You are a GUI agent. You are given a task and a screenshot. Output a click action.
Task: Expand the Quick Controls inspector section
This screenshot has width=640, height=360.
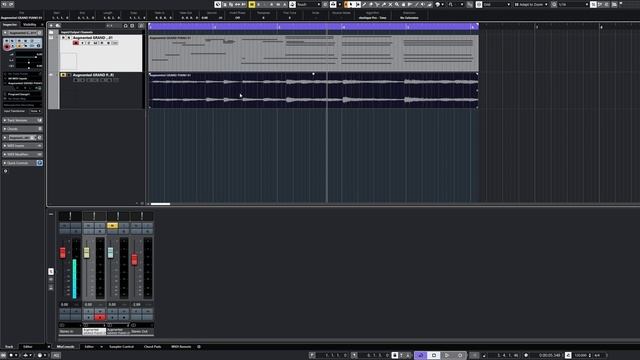[22, 163]
